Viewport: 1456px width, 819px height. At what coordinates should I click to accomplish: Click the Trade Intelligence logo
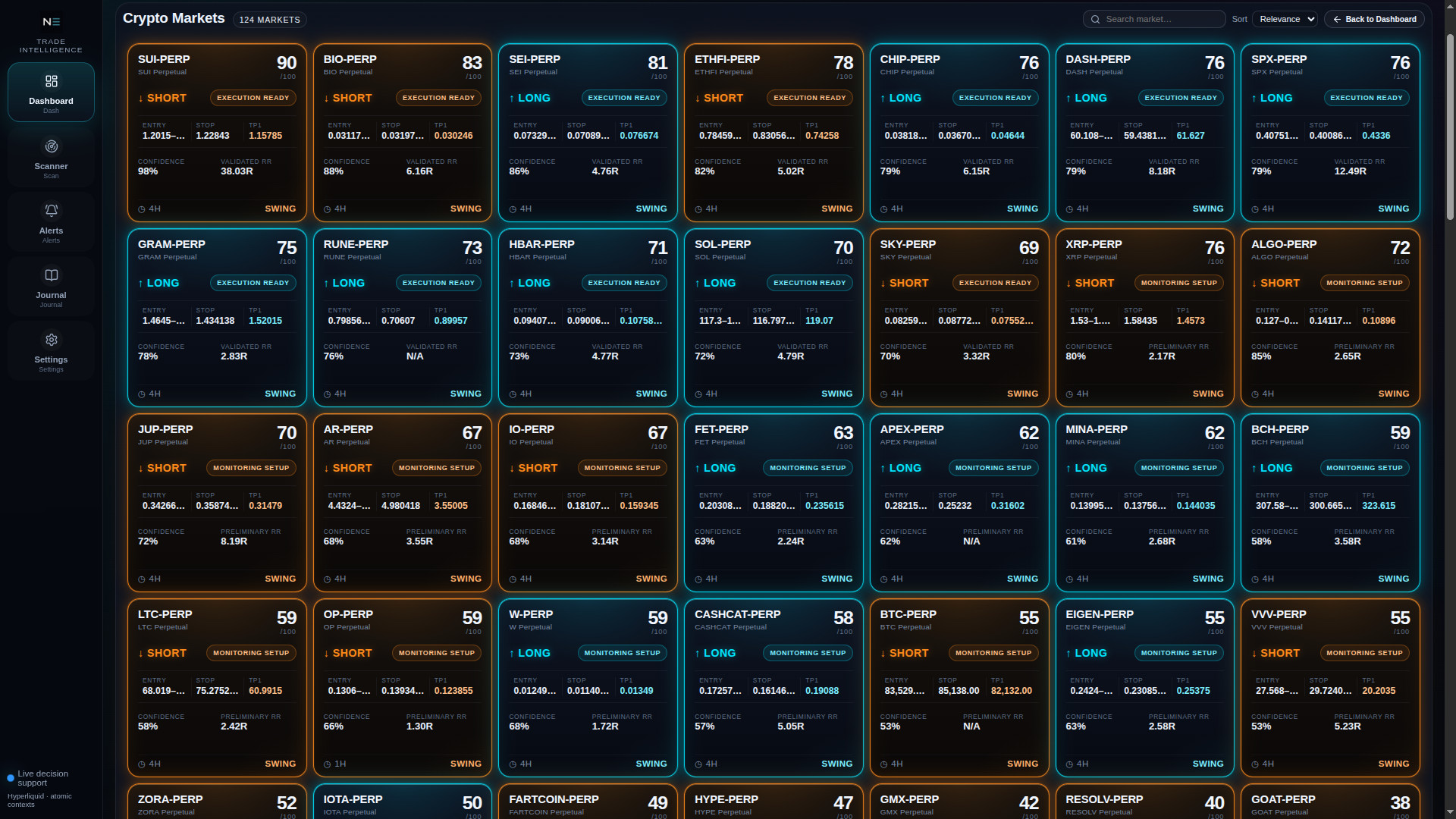[51, 22]
